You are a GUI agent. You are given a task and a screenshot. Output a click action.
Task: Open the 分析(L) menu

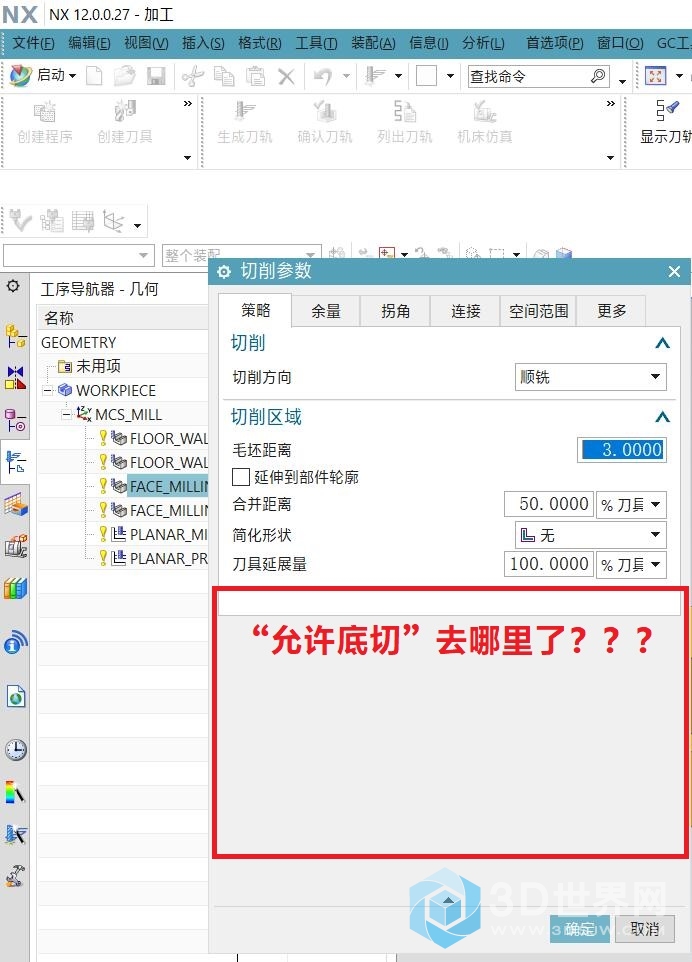[483, 43]
